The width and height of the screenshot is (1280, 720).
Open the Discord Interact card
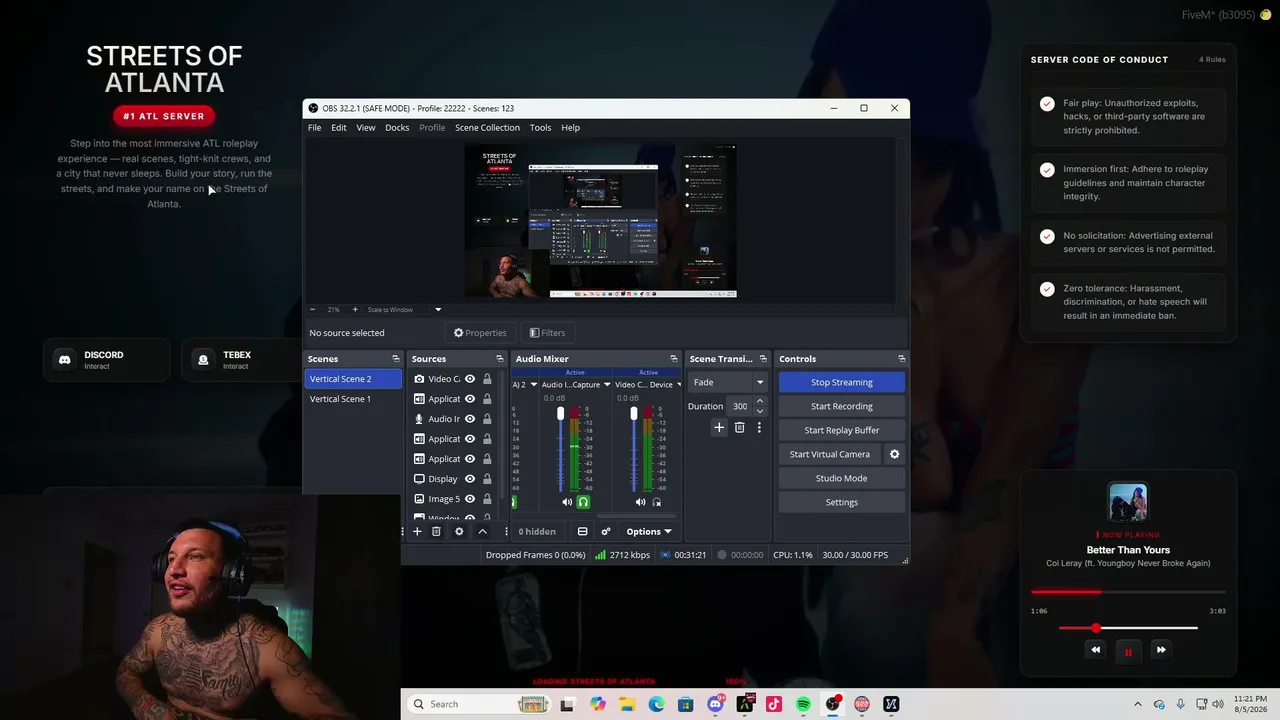click(x=107, y=360)
